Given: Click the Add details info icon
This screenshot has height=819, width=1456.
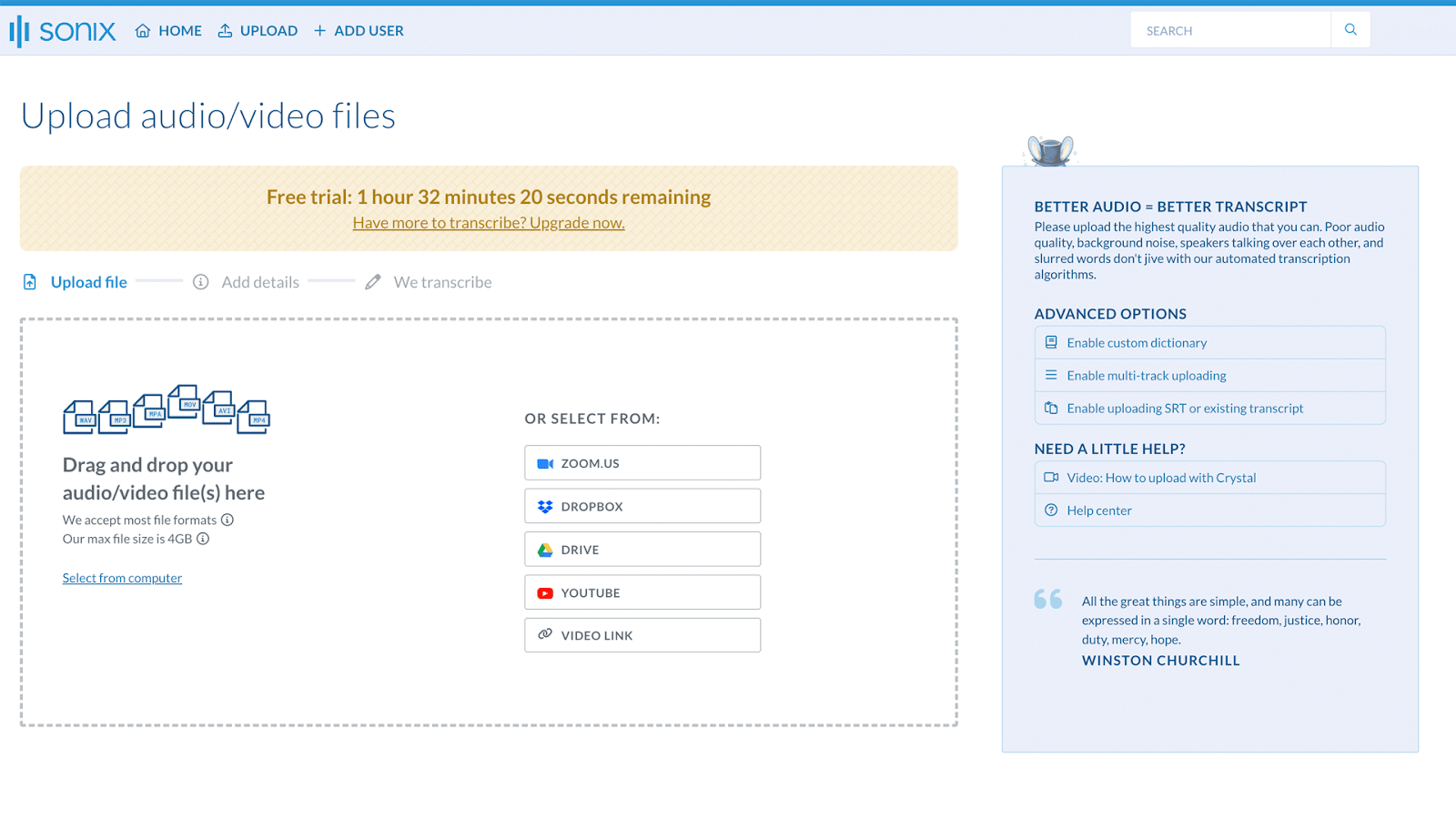Looking at the screenshot, I should click(x=201, y=282).
